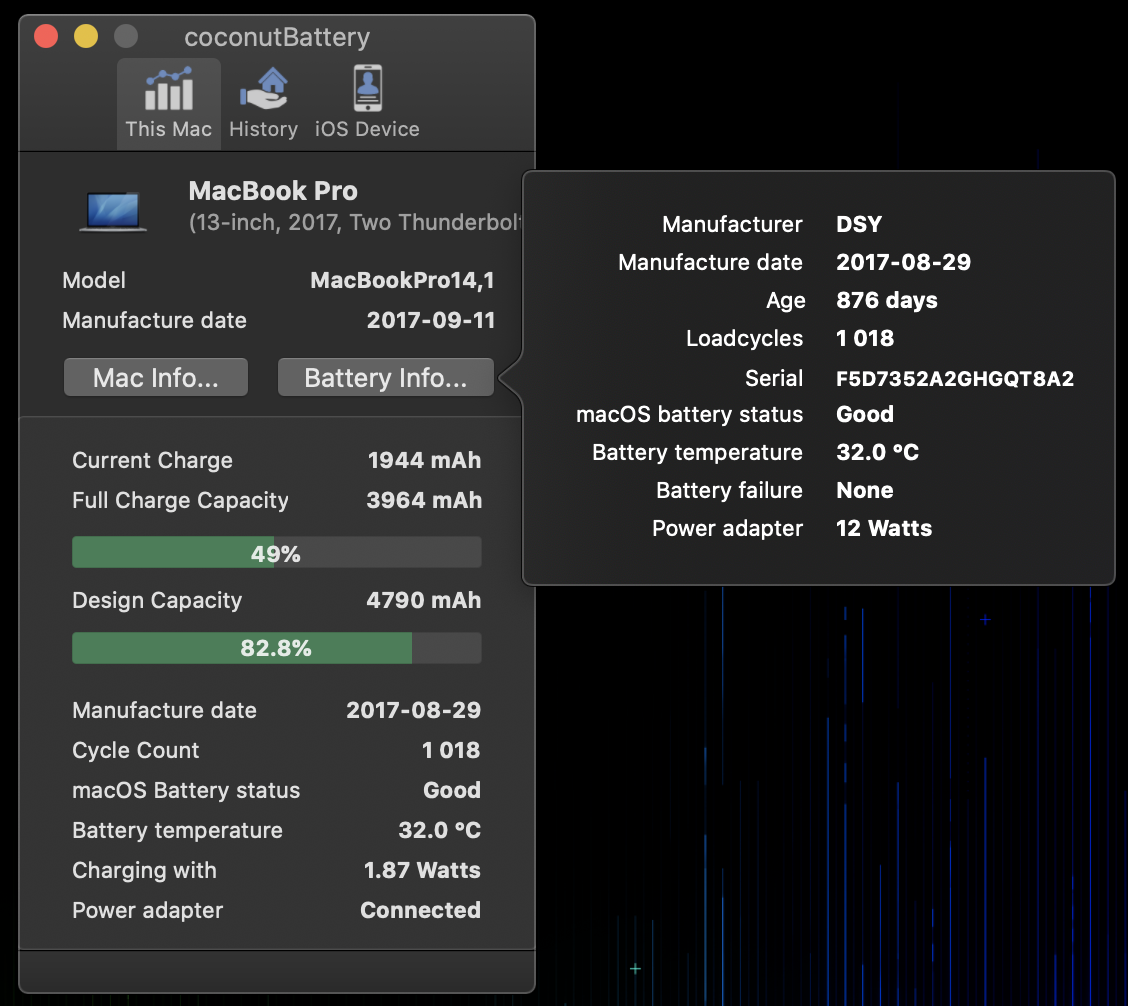Click the coconutBattery window title
The height and width of the screenshot is (1006, 1128).
coord(277,37)
